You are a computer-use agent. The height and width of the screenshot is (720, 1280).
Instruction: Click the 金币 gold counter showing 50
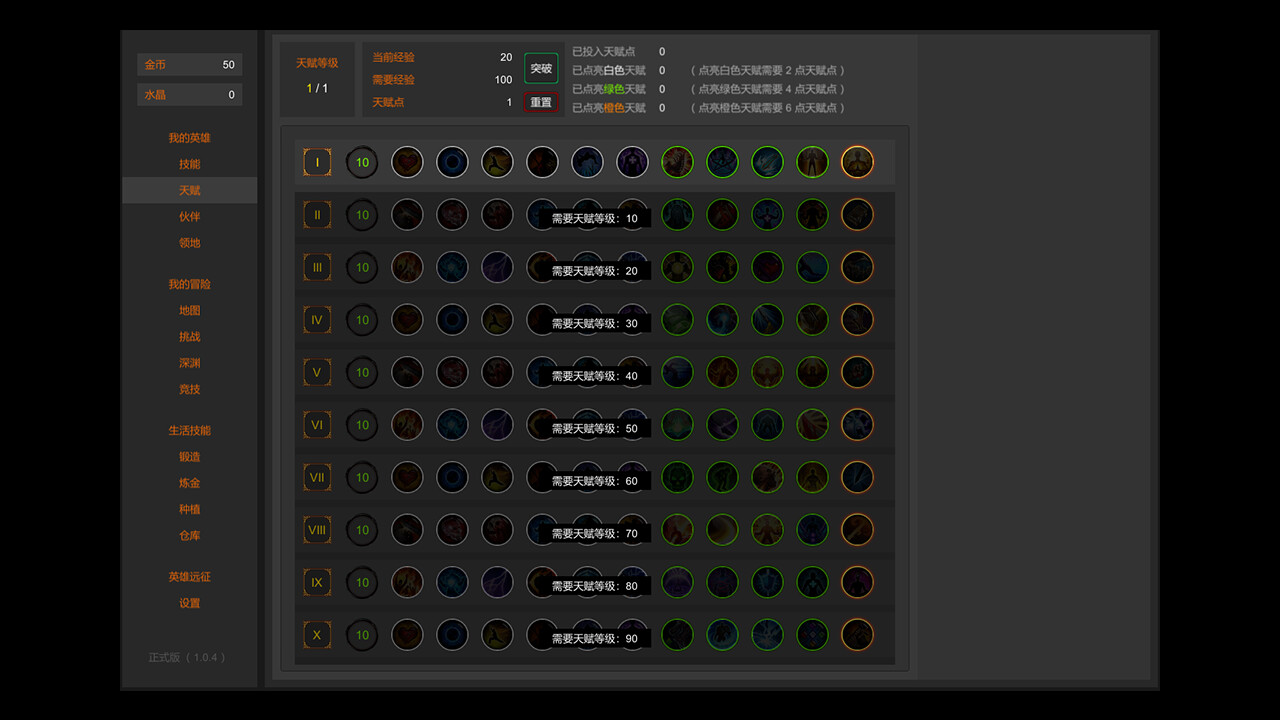click(x=189, y=63)
